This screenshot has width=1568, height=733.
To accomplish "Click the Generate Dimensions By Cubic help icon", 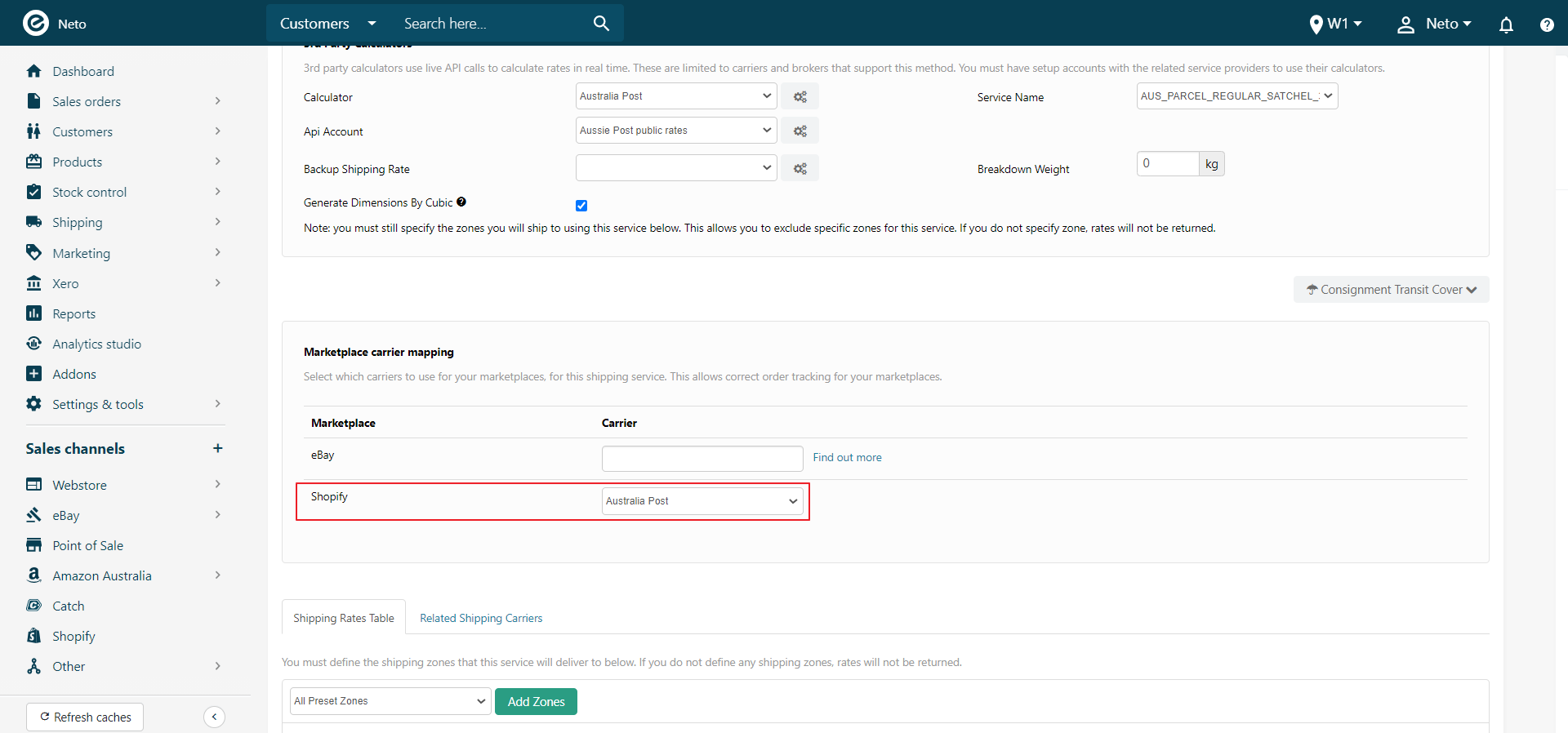I will (x=461, y=202).
